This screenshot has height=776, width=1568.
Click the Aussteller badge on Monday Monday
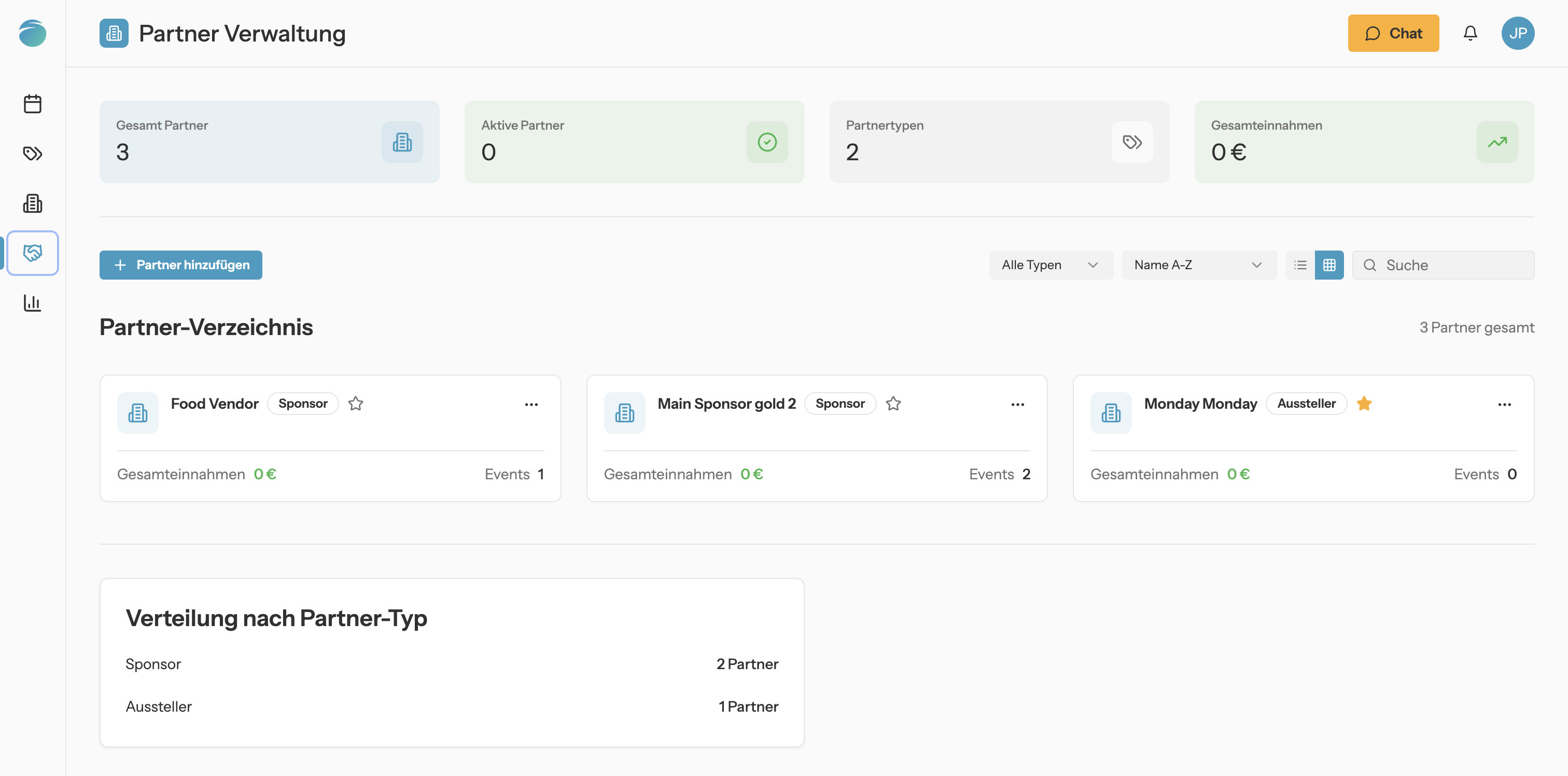(x=1306, y=403)
